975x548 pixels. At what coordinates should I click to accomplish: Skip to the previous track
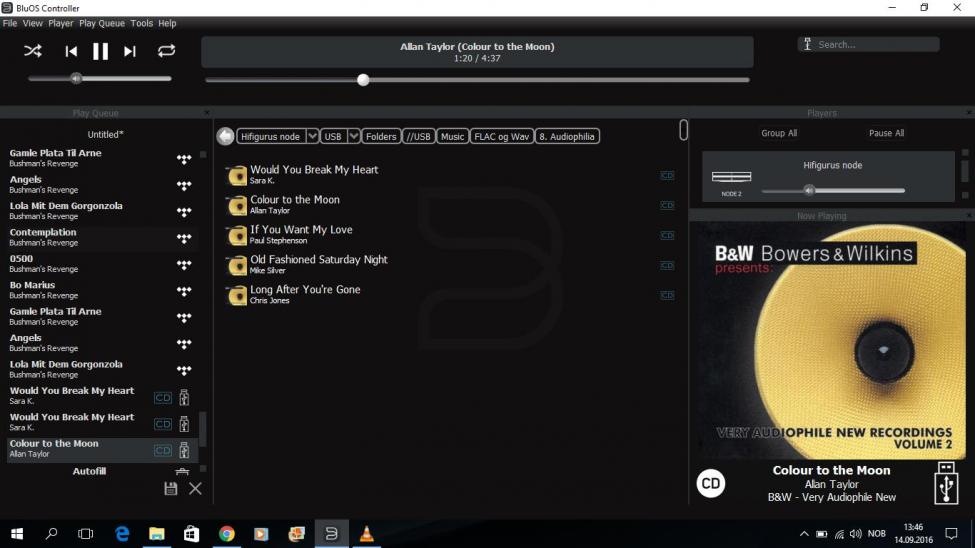tap(71, 52)
